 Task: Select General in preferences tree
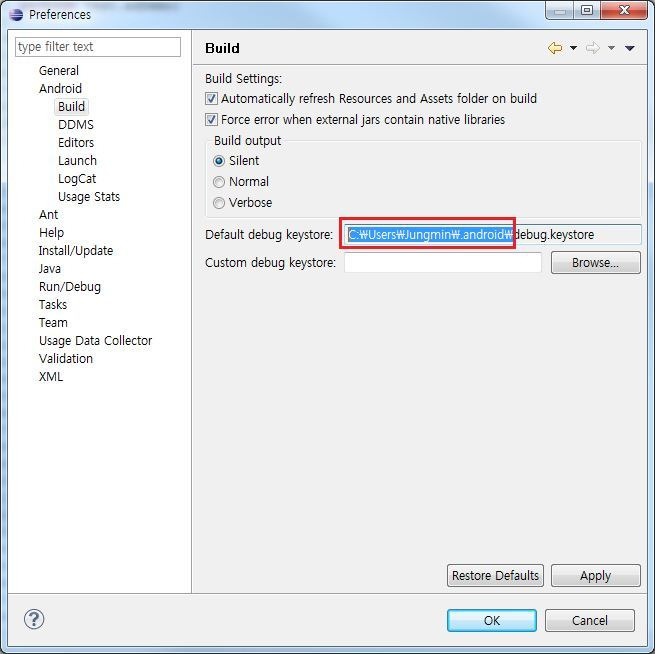pos(59,71)
